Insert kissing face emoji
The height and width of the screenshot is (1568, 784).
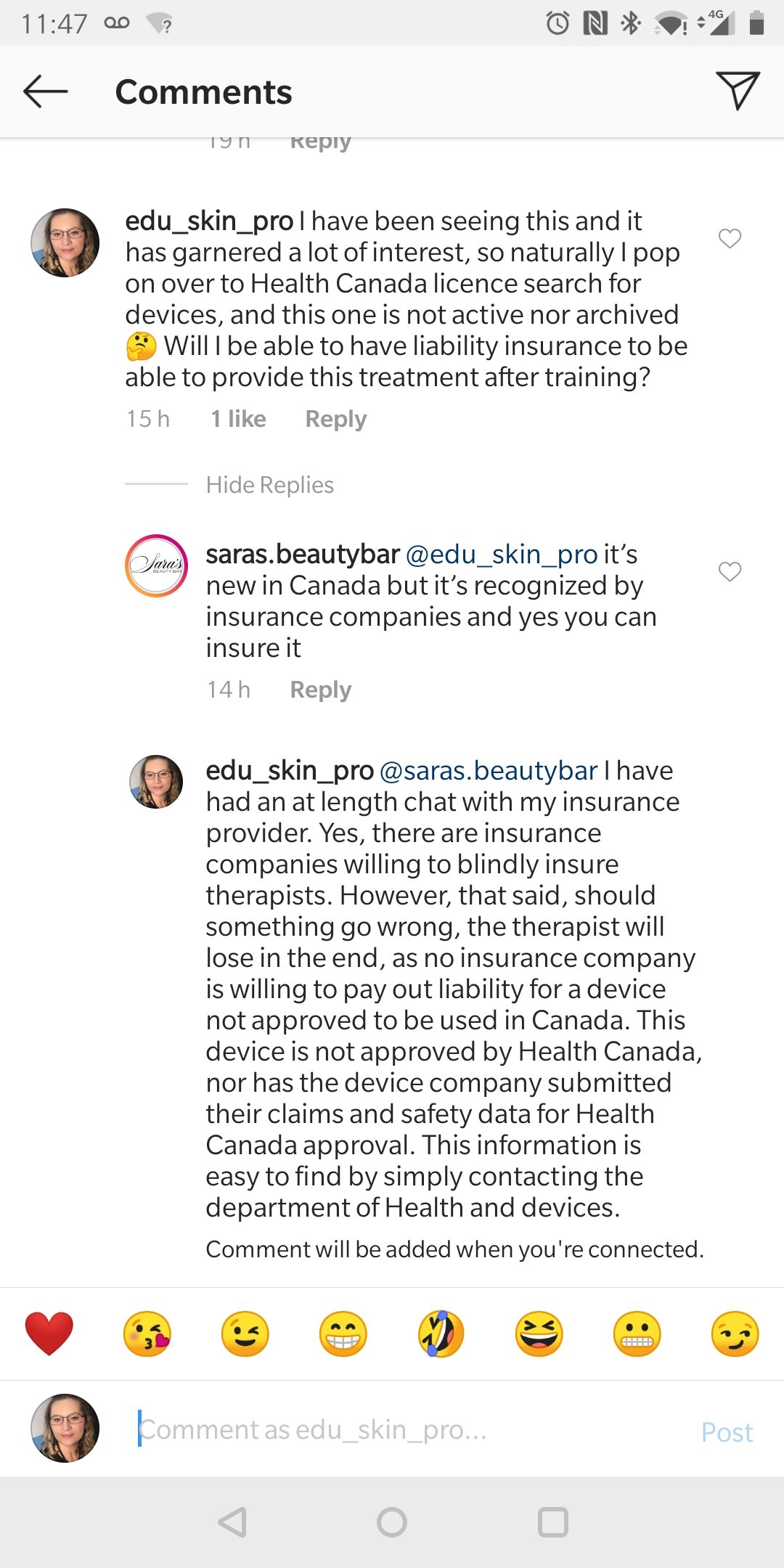coord(147,1334)
